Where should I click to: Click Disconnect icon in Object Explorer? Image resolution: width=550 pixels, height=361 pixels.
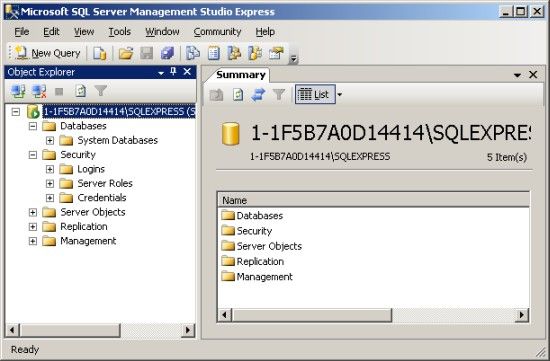(x=39, y=91)
